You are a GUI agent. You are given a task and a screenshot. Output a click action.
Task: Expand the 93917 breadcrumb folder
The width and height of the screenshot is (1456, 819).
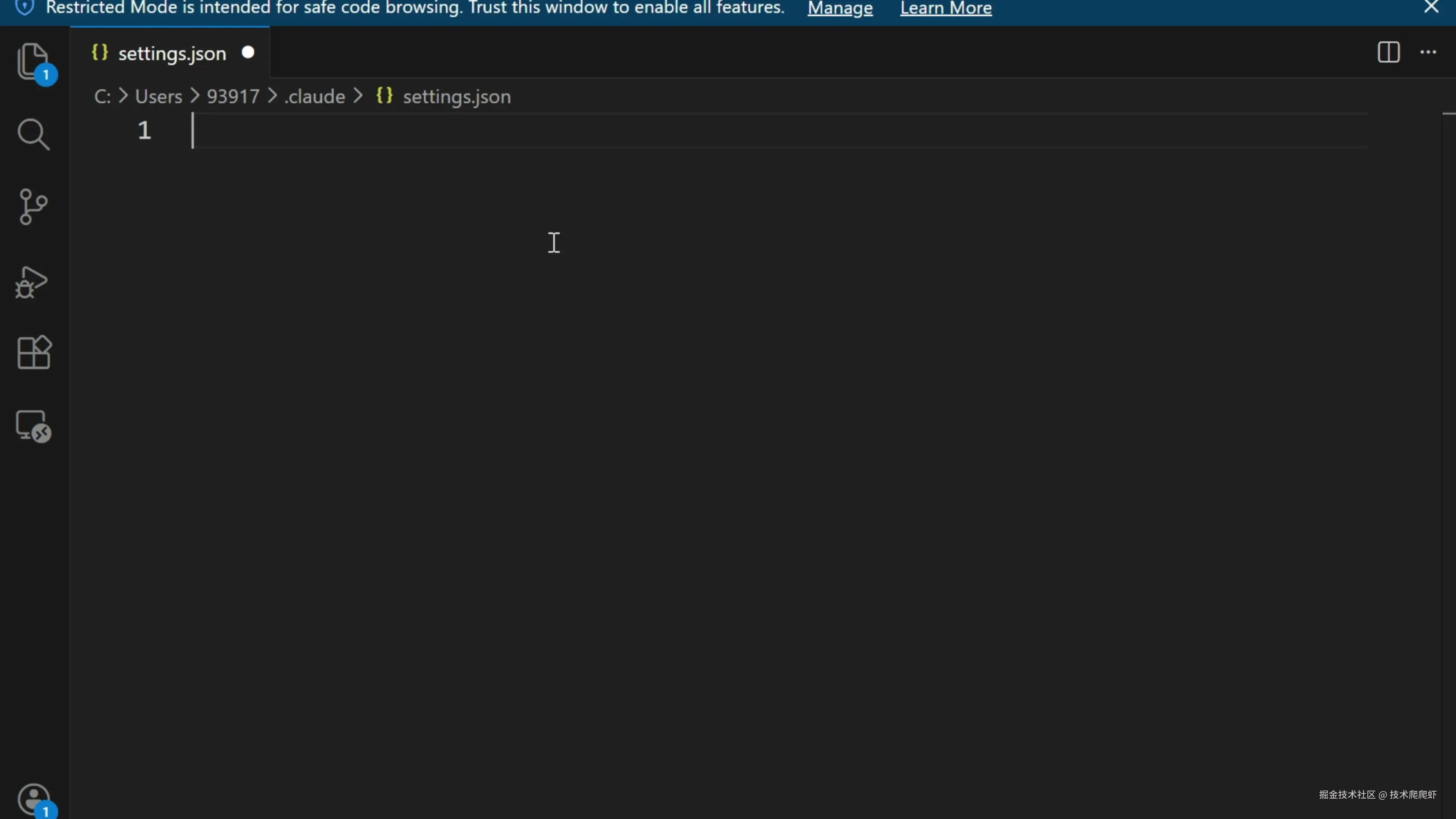[x=233, y=97]
